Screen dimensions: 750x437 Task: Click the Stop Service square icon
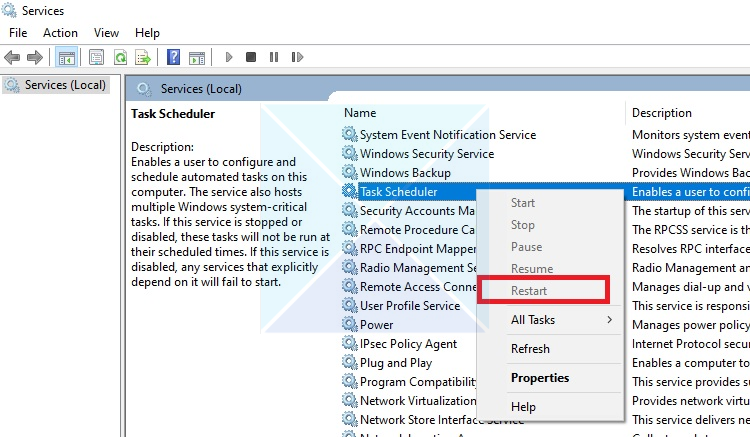coord(251,57)
